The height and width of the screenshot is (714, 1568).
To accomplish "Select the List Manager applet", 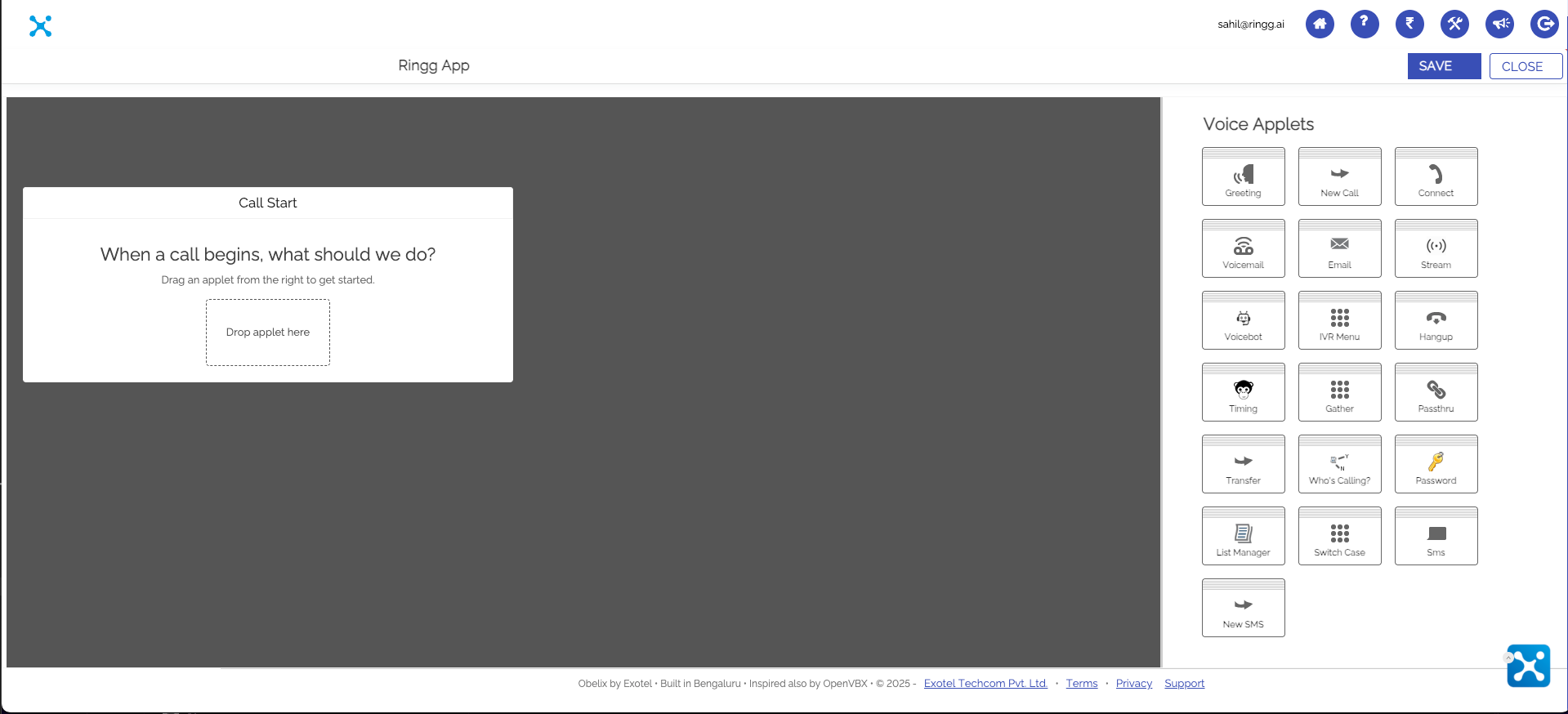I will [x=1243, y=536].
